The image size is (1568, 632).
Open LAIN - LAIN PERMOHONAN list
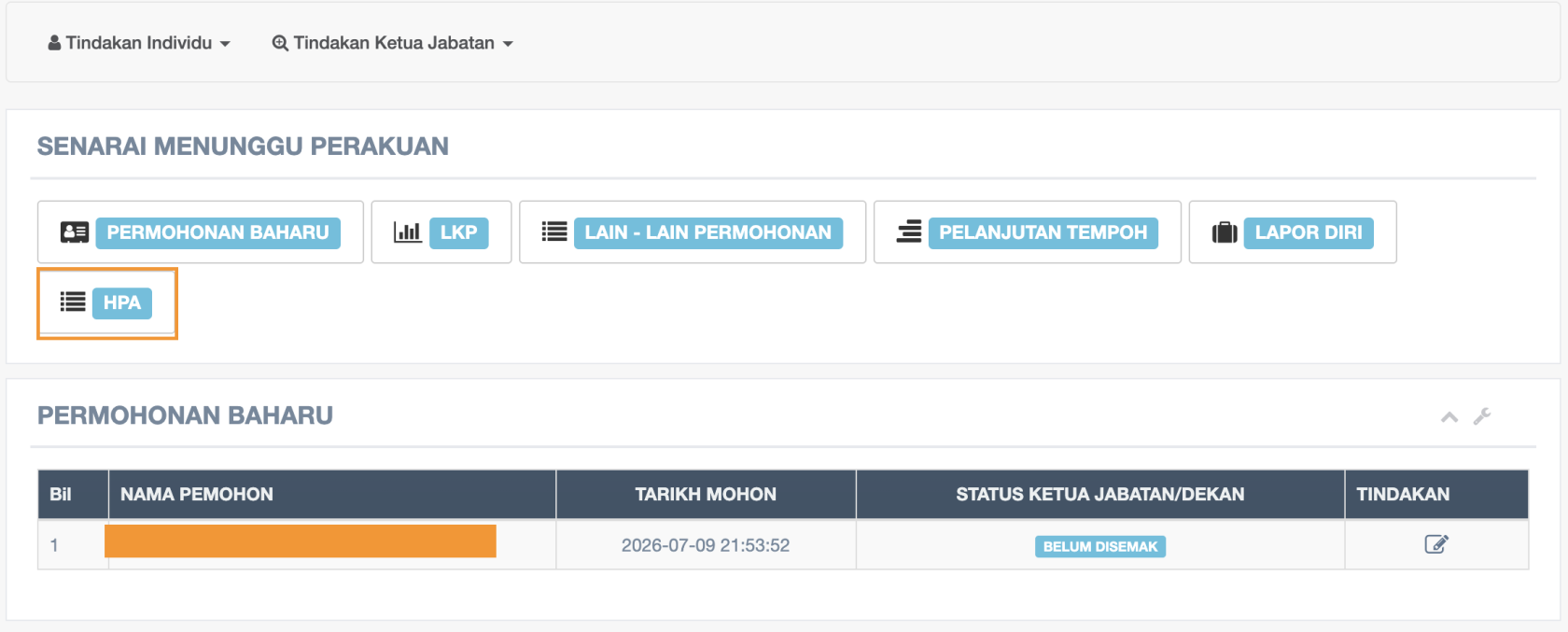pos(707,232)
